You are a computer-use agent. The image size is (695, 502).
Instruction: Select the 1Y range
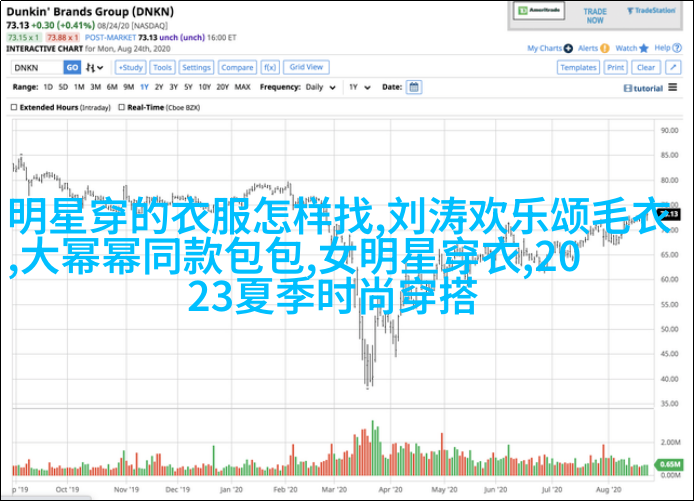[x=144, y=87]
